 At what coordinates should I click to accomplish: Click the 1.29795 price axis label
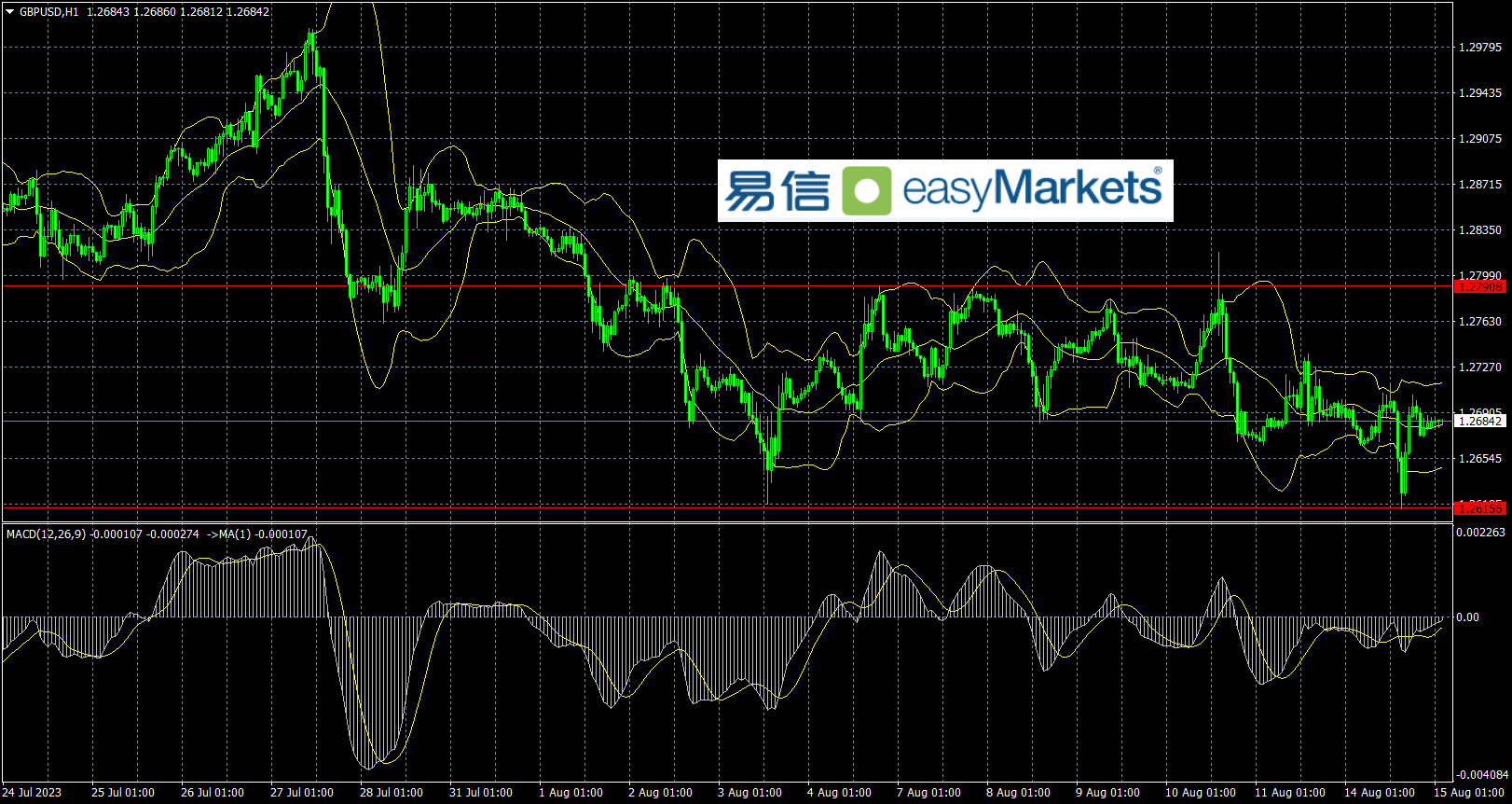point(1480,48)
